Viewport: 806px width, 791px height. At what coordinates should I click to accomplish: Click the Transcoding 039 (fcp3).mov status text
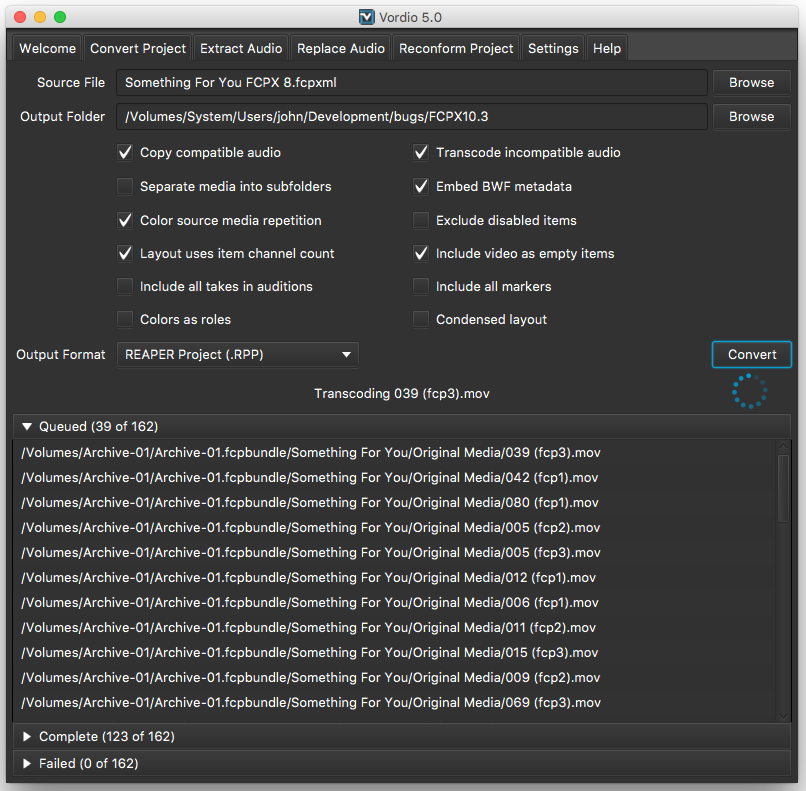click(402, 394)
